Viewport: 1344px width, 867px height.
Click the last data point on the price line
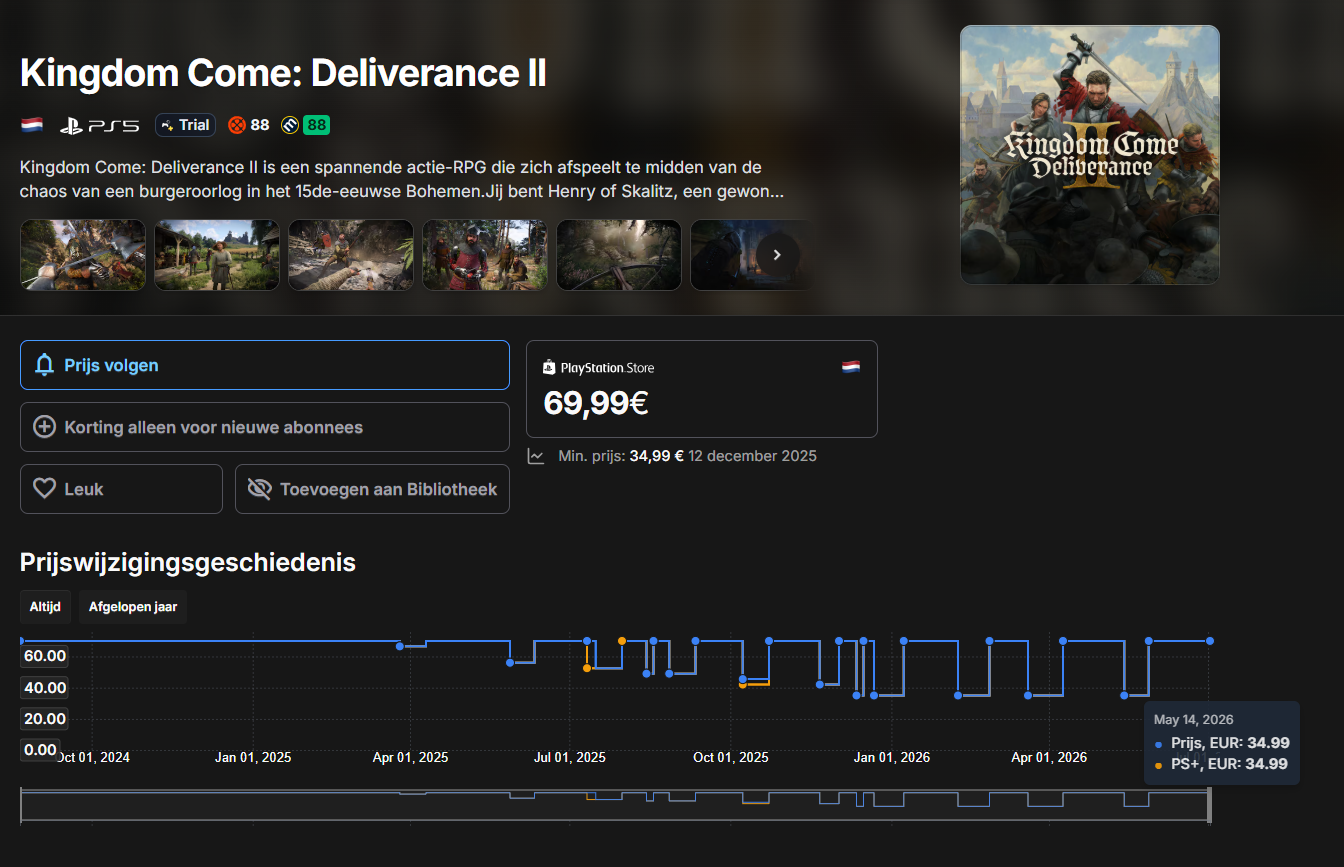coord(1210,640)
